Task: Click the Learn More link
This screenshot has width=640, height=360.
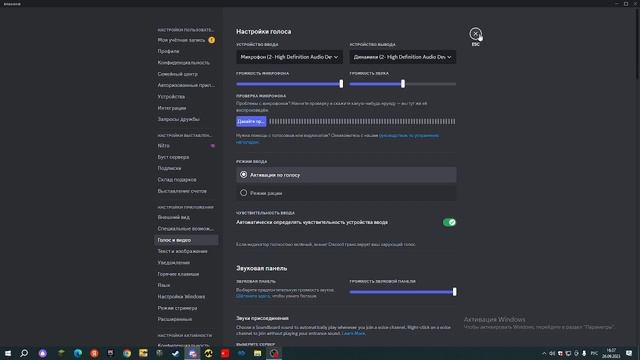Action: coord(353,333)
